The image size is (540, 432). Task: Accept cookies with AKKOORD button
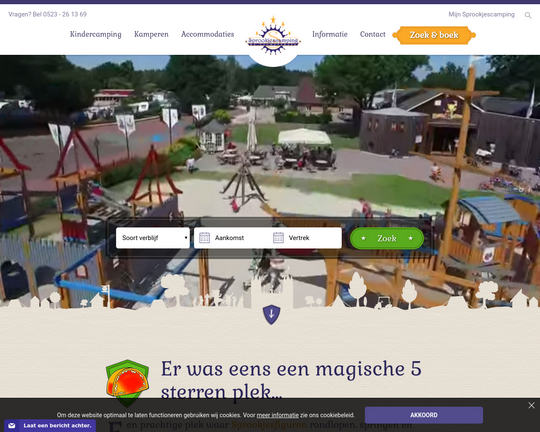point(424,415)
